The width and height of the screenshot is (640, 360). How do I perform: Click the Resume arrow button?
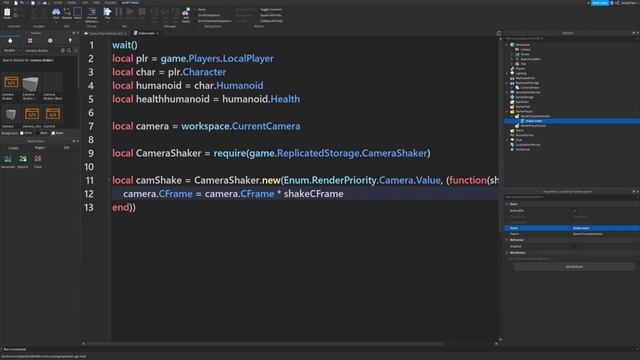click(130, 12)
